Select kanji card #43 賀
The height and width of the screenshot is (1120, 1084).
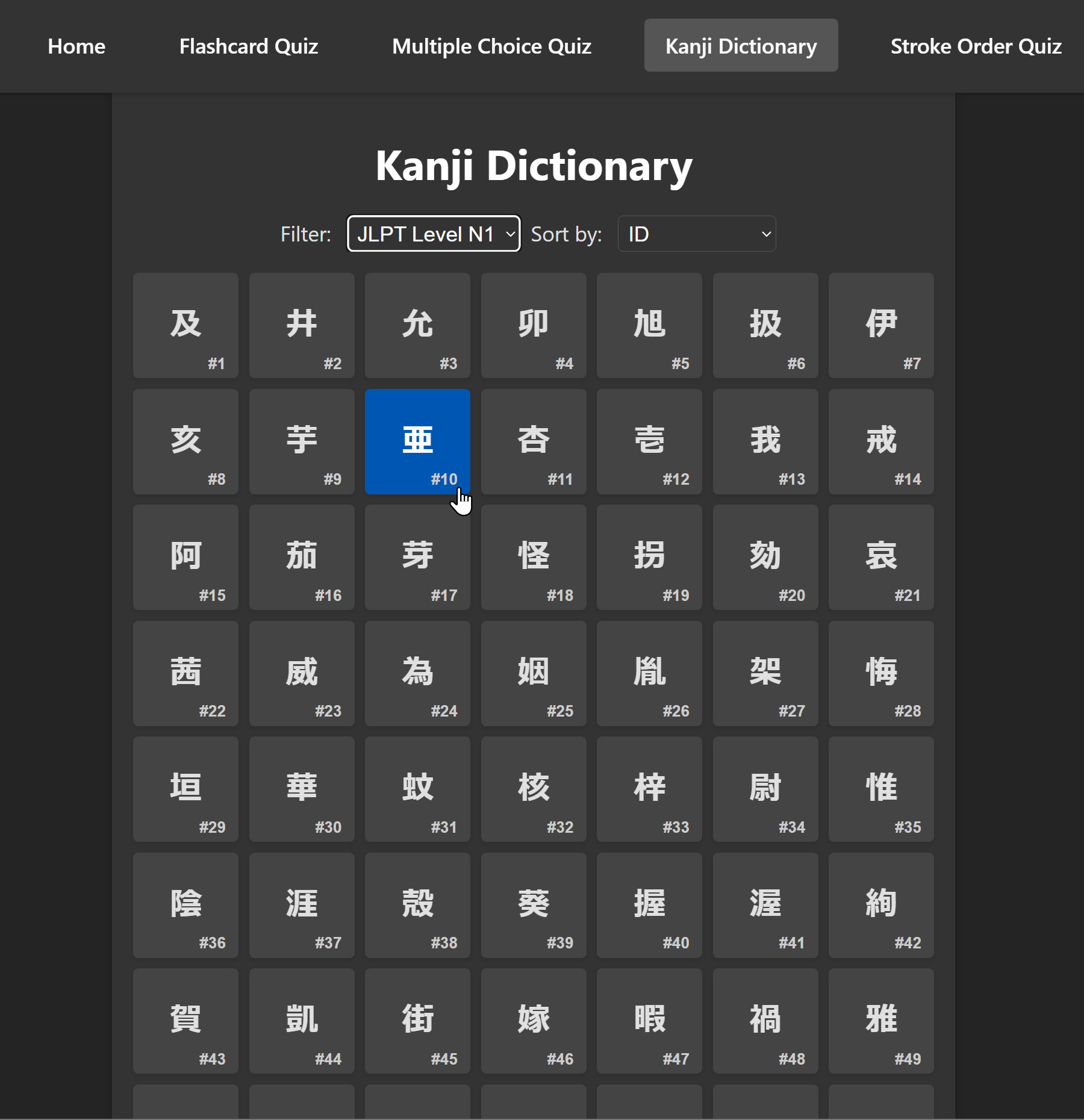185,1021
